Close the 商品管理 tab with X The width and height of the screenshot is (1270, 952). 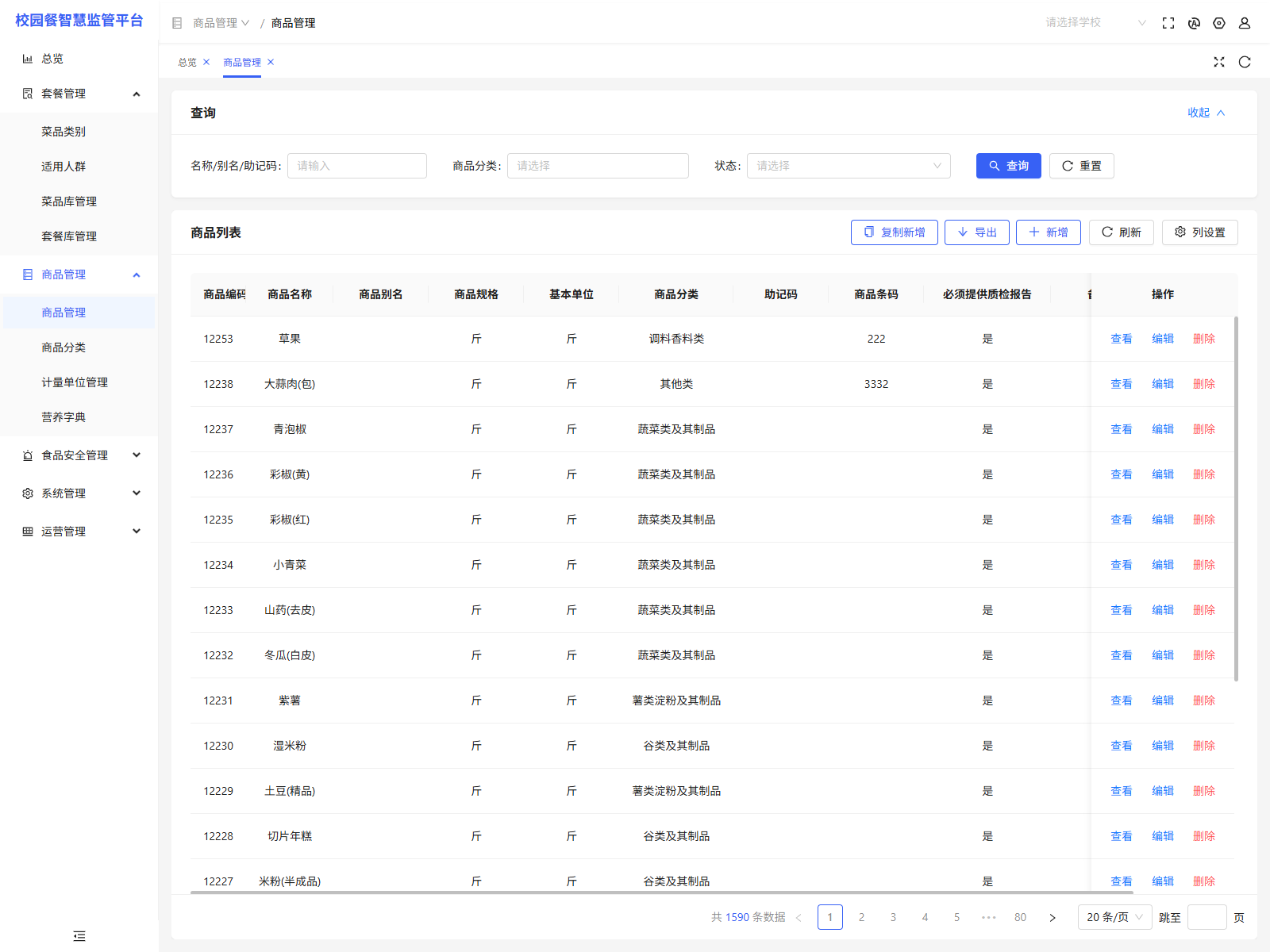coord(271,62)
